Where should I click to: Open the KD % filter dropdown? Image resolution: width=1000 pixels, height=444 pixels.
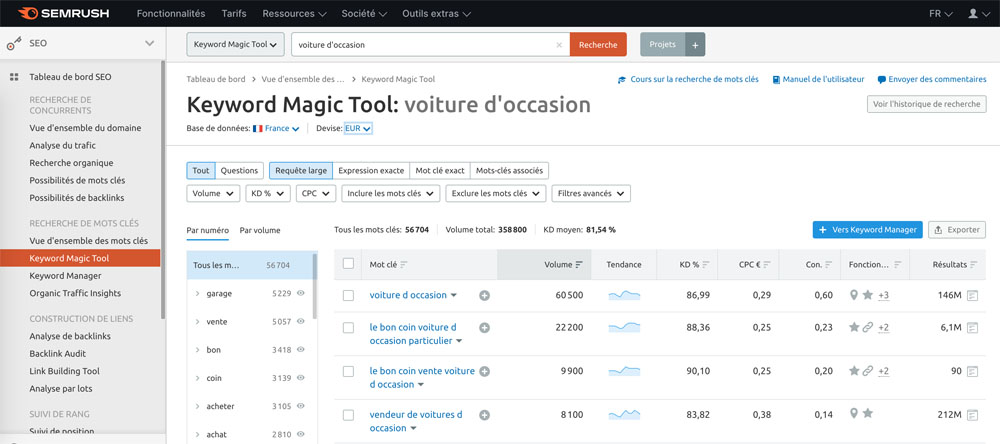(268, 193)
